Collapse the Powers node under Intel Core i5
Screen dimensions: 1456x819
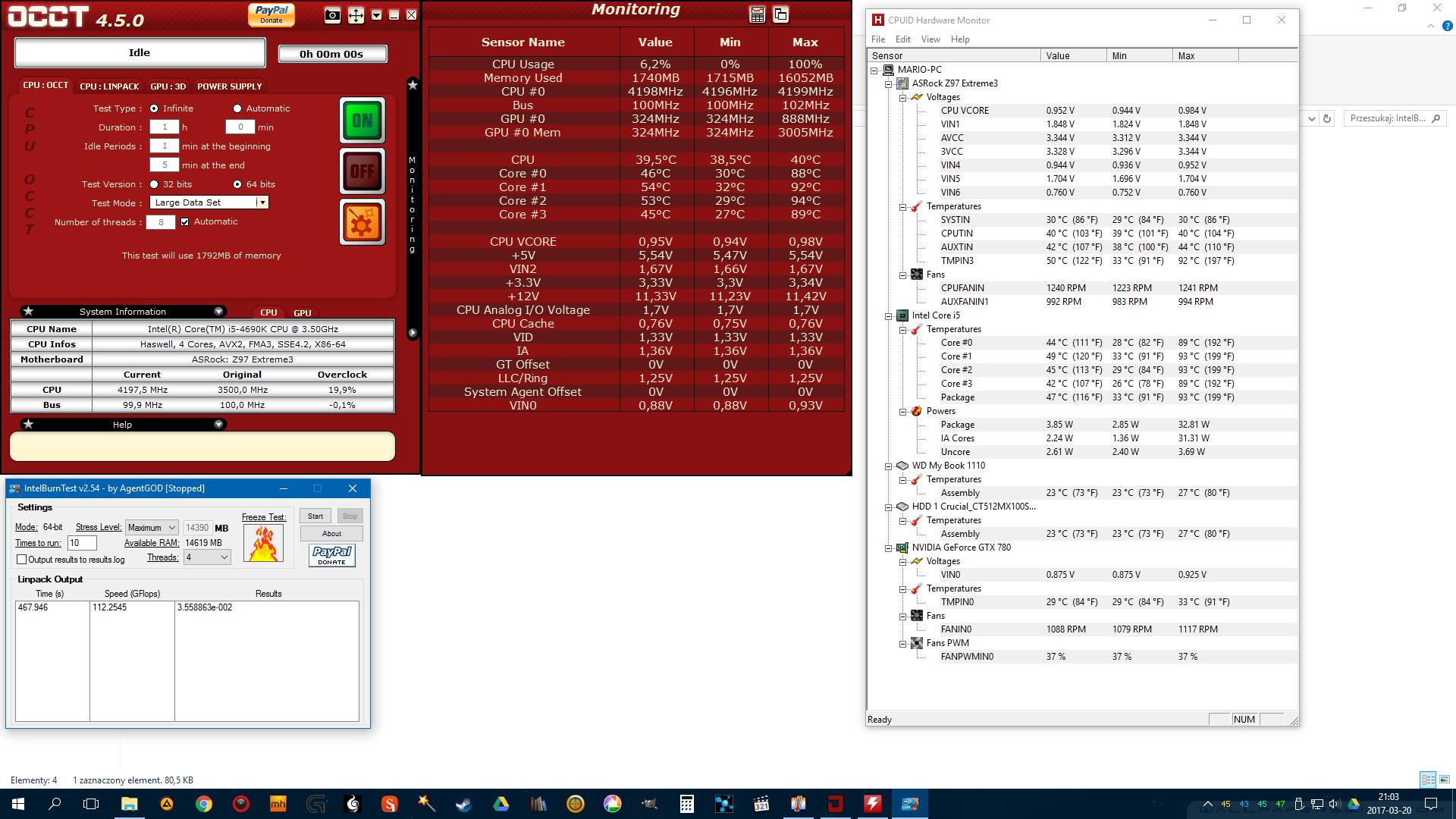pyautogui.click(x=902, y=411)
